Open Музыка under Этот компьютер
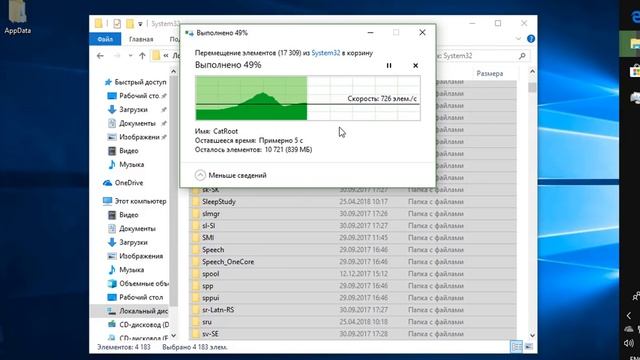This screenshot has width=640, height=360. tap(126, 270)
